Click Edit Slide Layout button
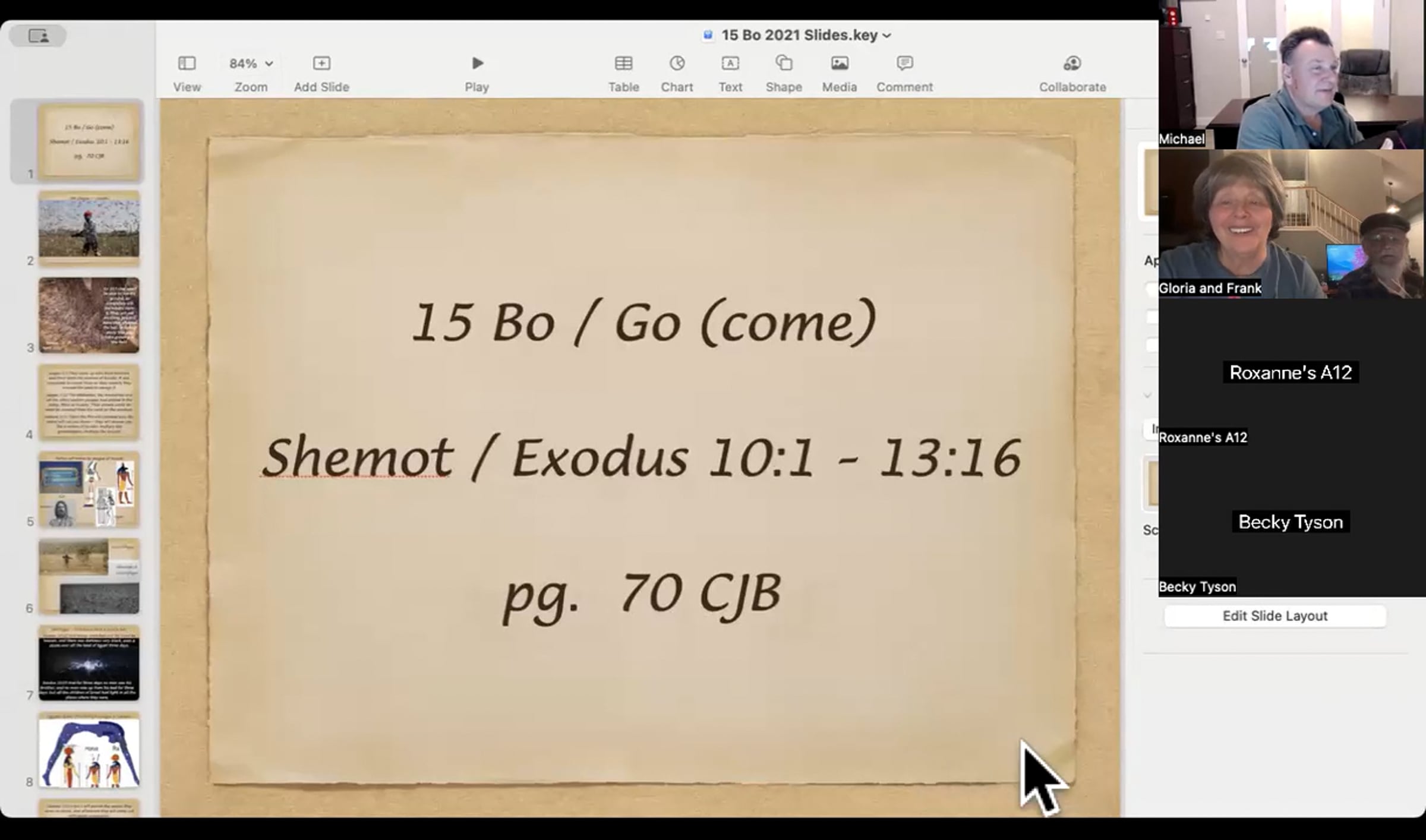Viewport: 1426px width, 840px height. (x=1274, y=616)
